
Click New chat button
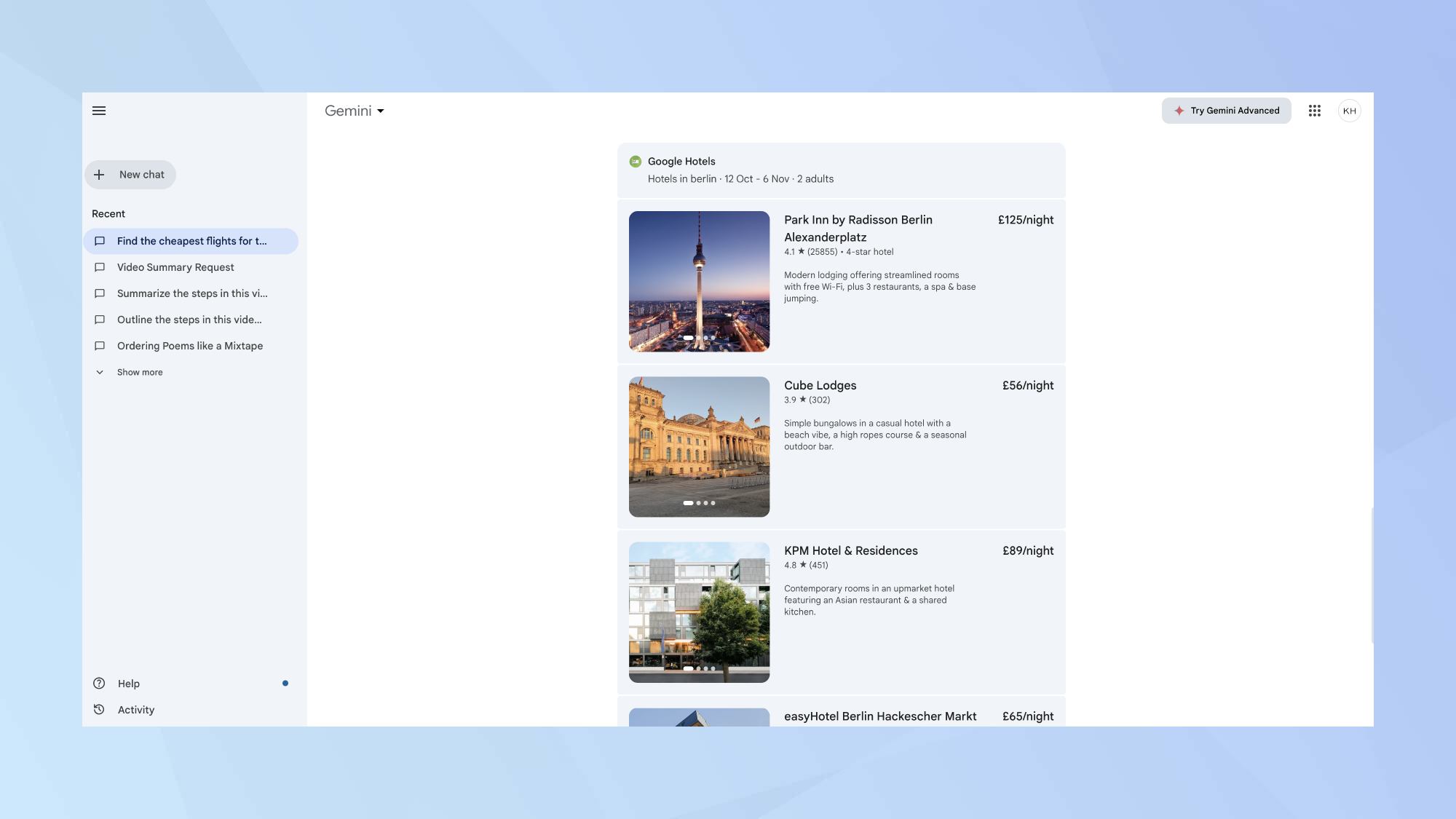(x=130, y=175)
